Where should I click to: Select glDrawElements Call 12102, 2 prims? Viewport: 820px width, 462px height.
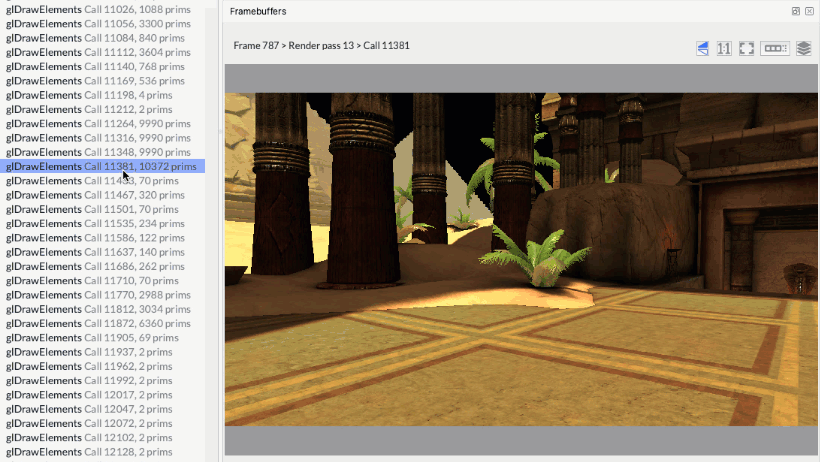point(89,437)
